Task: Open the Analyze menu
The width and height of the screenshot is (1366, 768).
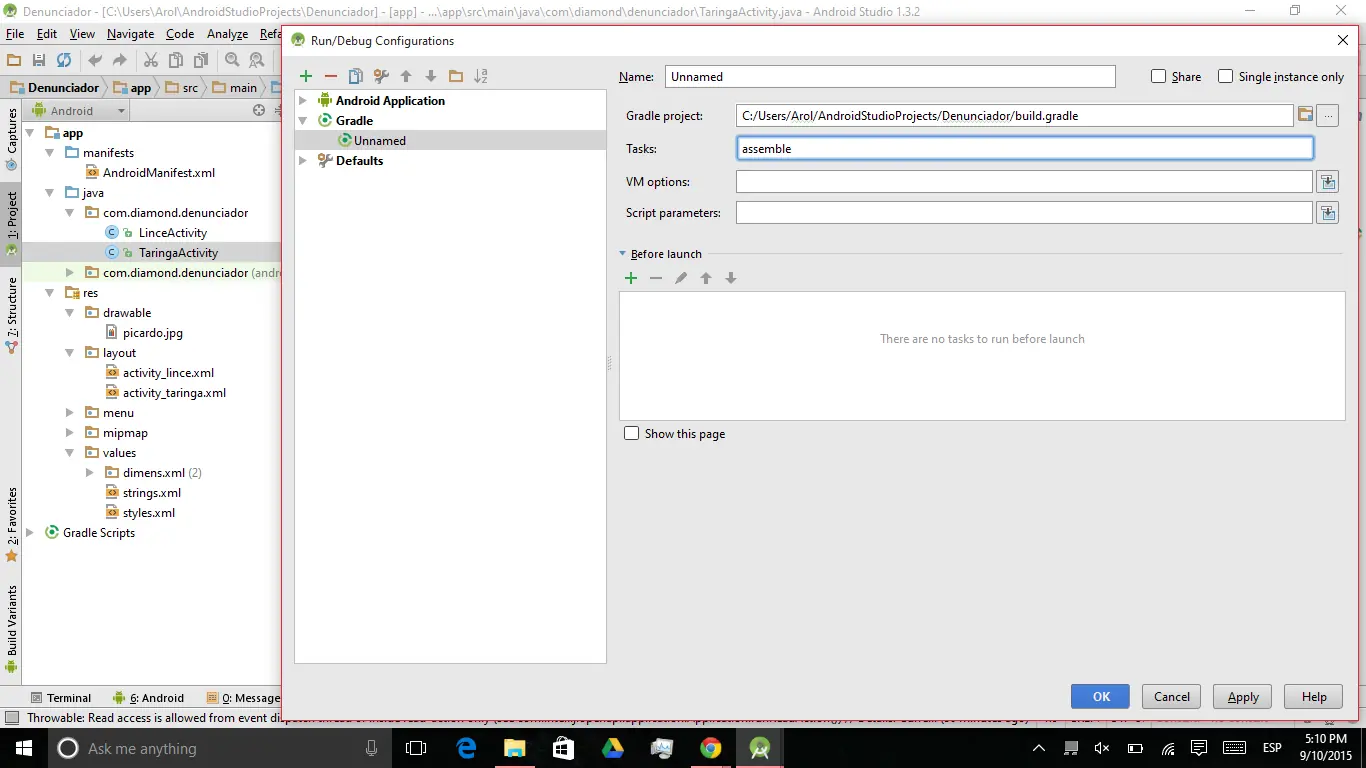Action: tap(227, 34)
